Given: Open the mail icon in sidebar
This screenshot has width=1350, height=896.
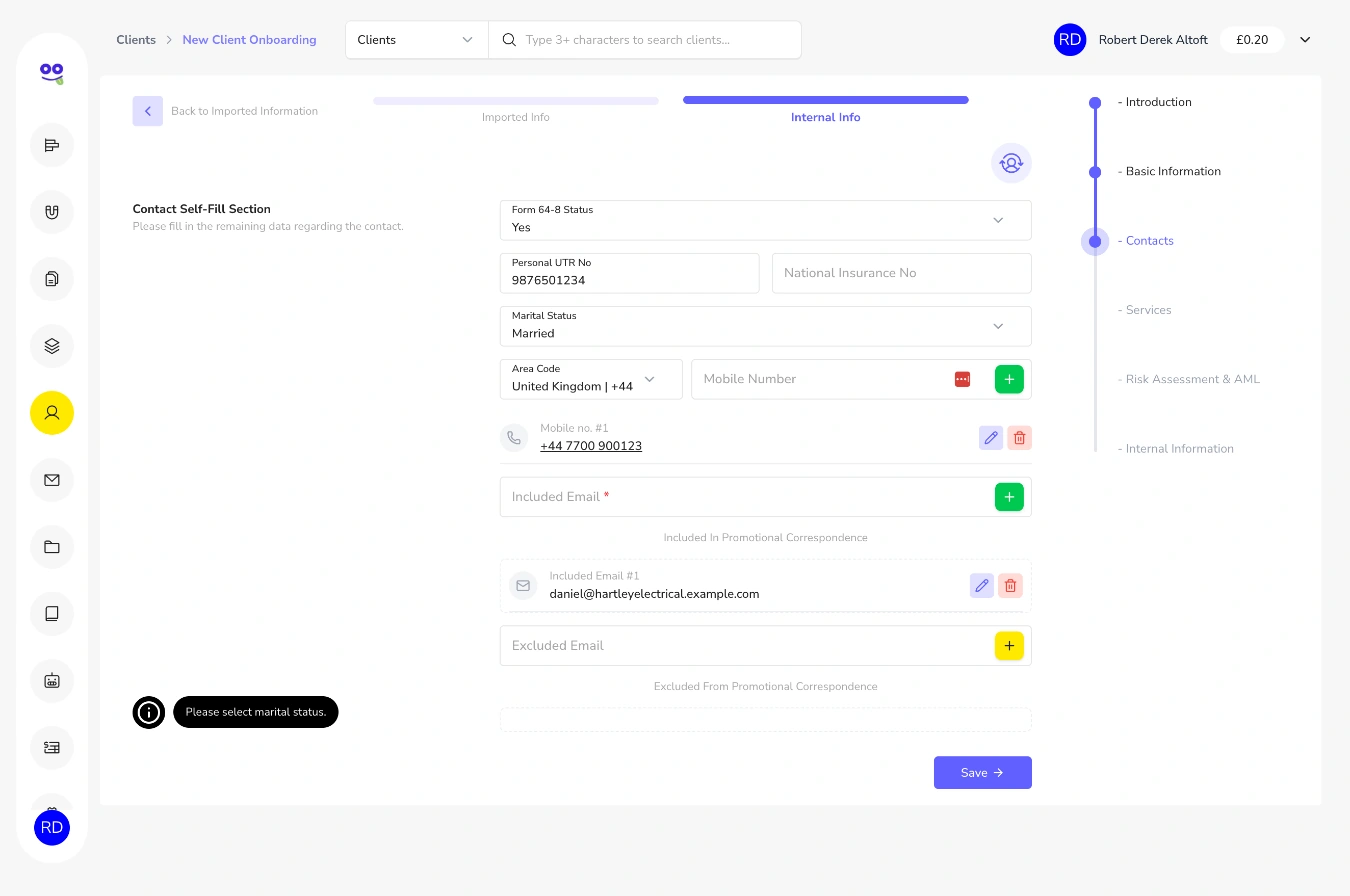Looking at the screenshot, I should tap(52, 480).
